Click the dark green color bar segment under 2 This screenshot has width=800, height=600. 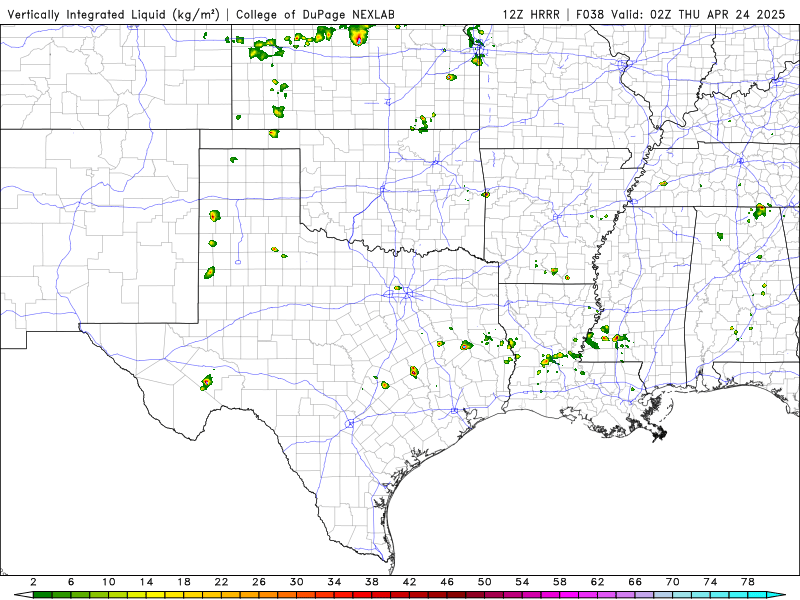pos(42,595)
